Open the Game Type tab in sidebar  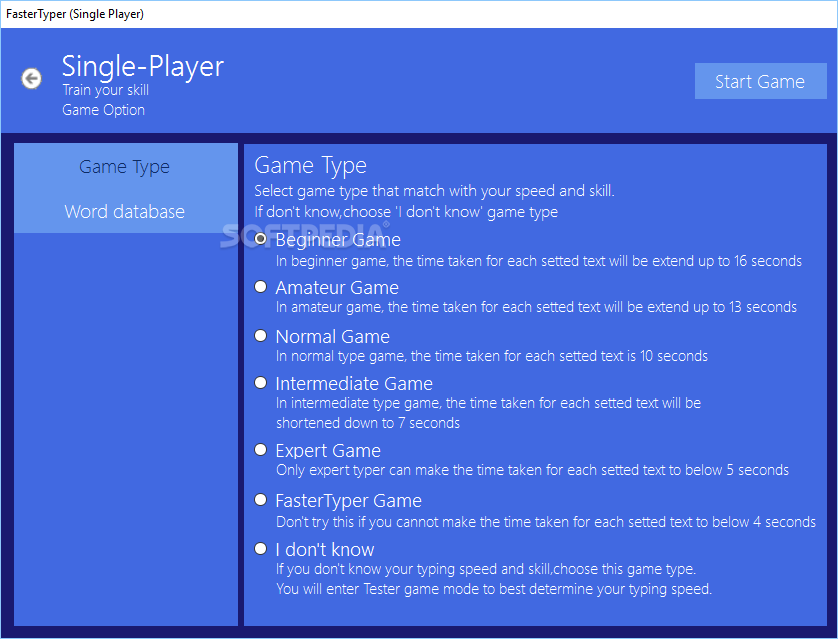click(x=125, y=167)
